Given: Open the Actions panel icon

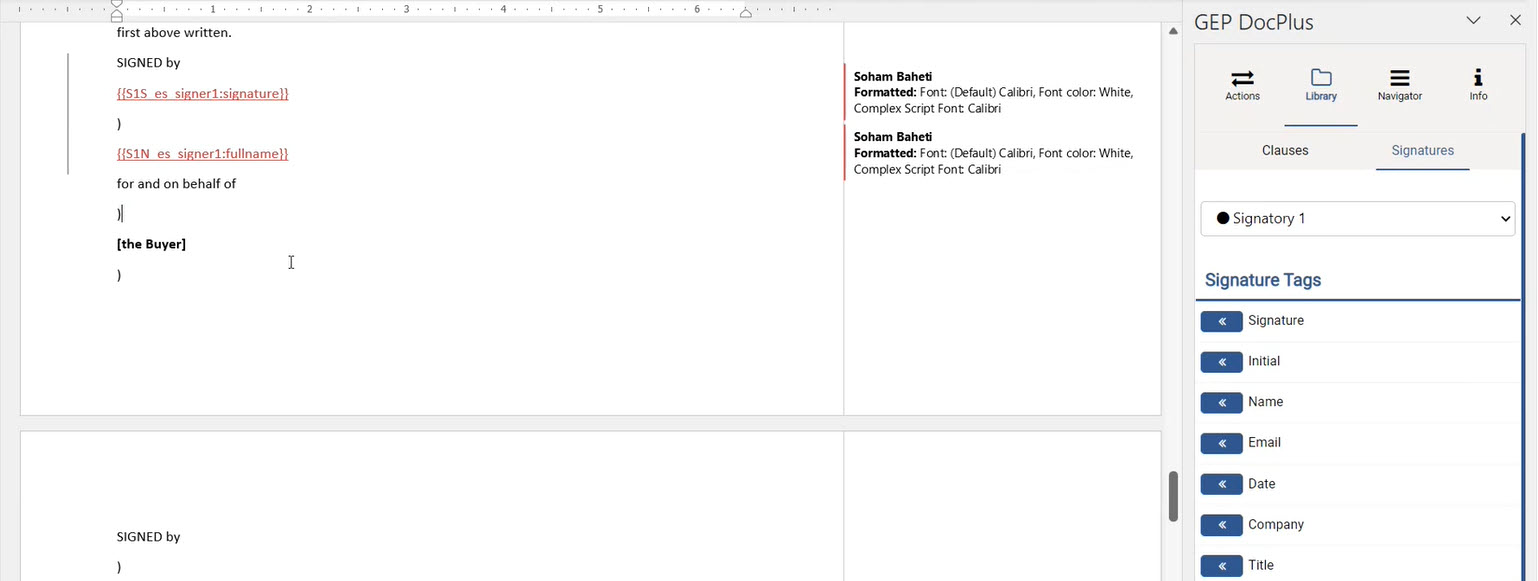Looking at the screenshot, I should [1242, 79].
